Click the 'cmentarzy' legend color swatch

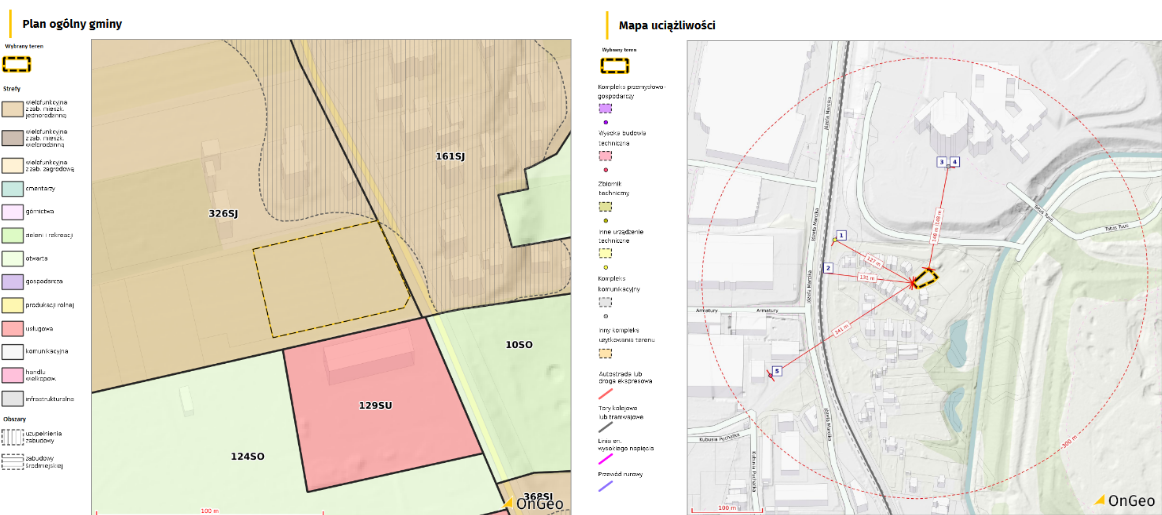point(15,188)
